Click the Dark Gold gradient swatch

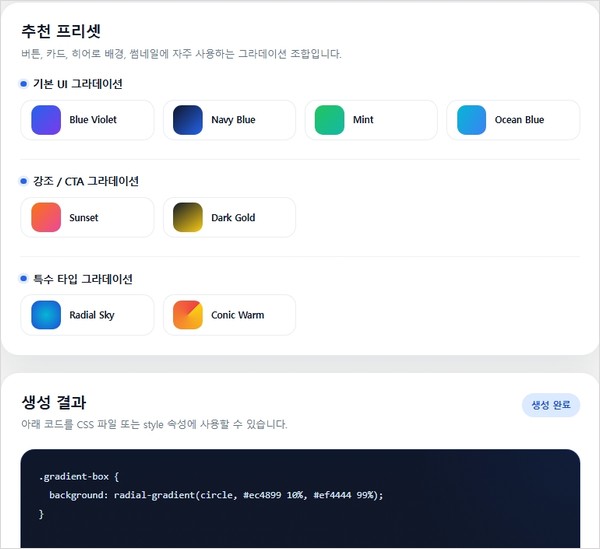(188, 217)
